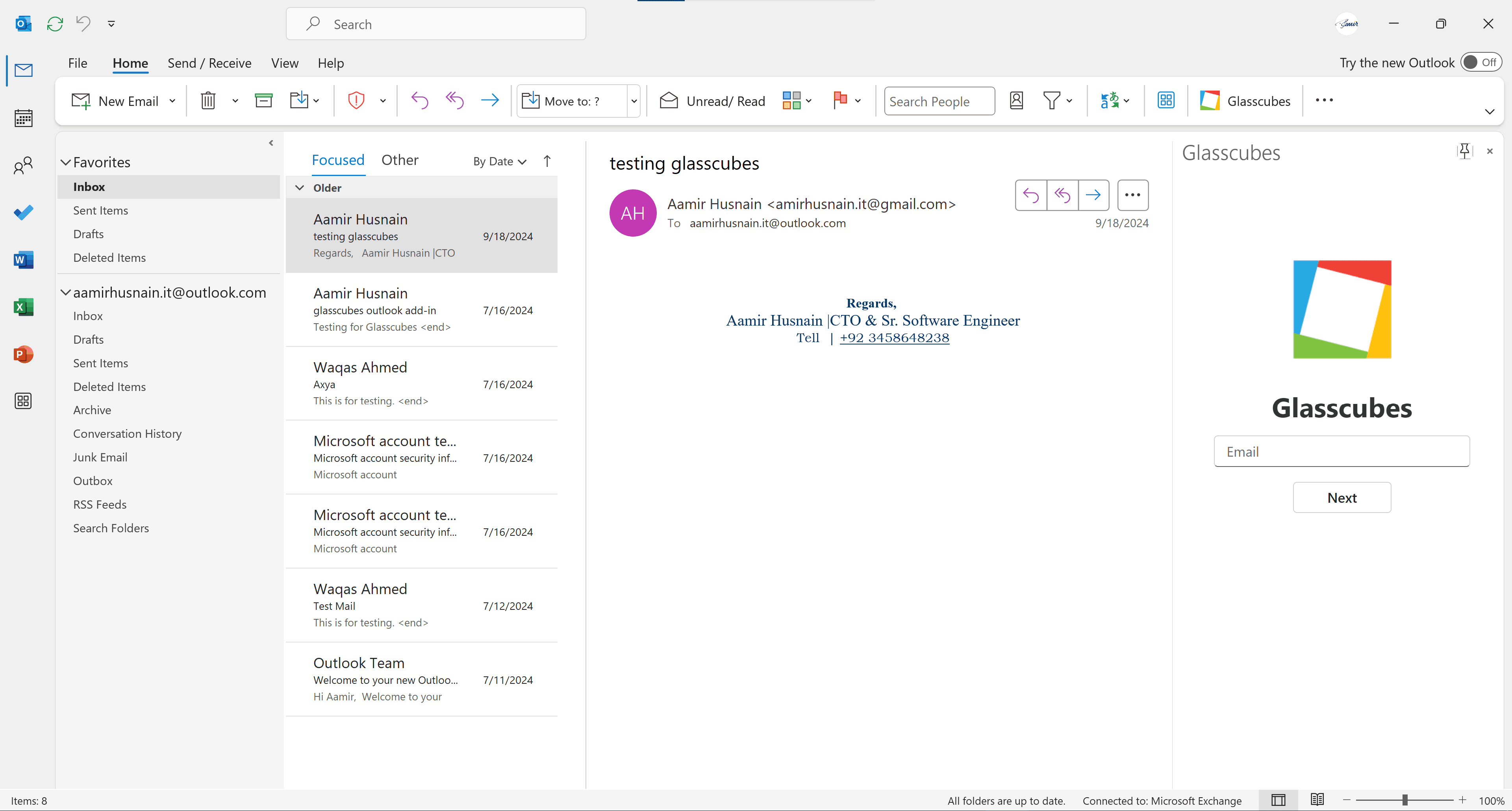Open the Calendar icon in the left rail
Screen dimensions: 1512x811
pyautogui.click(x=24, y=118)
